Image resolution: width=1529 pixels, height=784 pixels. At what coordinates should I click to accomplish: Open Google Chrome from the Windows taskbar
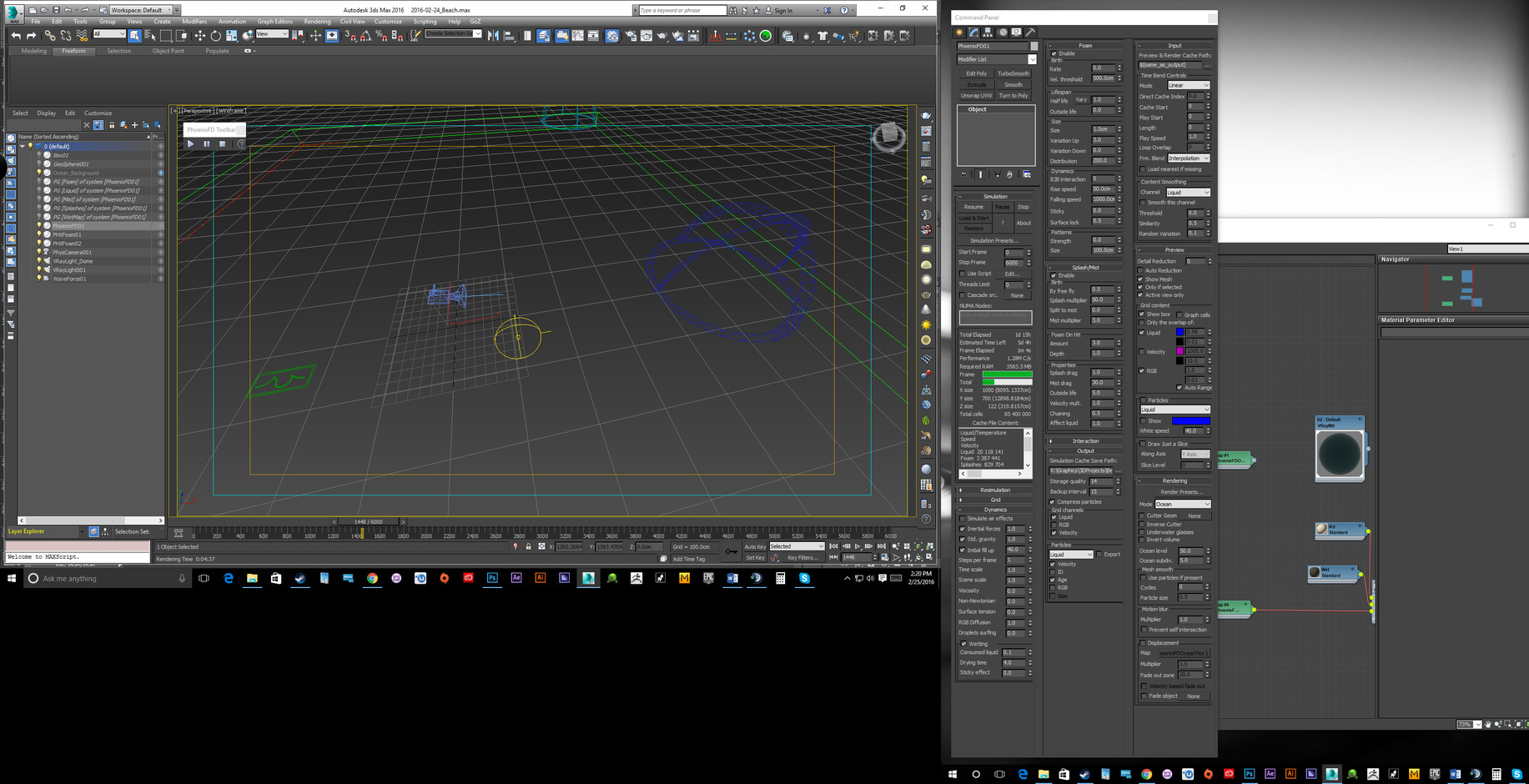[372, 578]
